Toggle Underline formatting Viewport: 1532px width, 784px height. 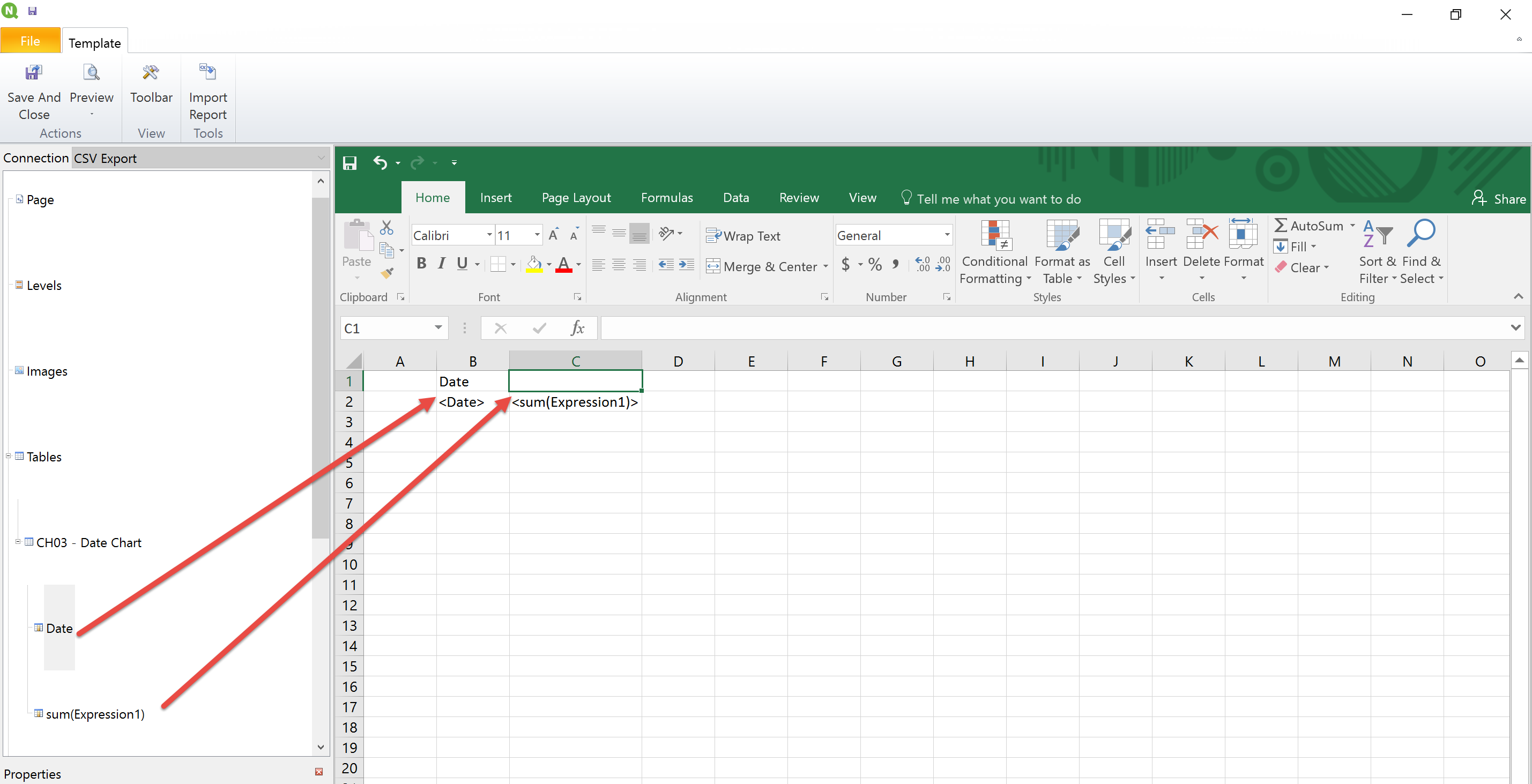coord(462,264)
